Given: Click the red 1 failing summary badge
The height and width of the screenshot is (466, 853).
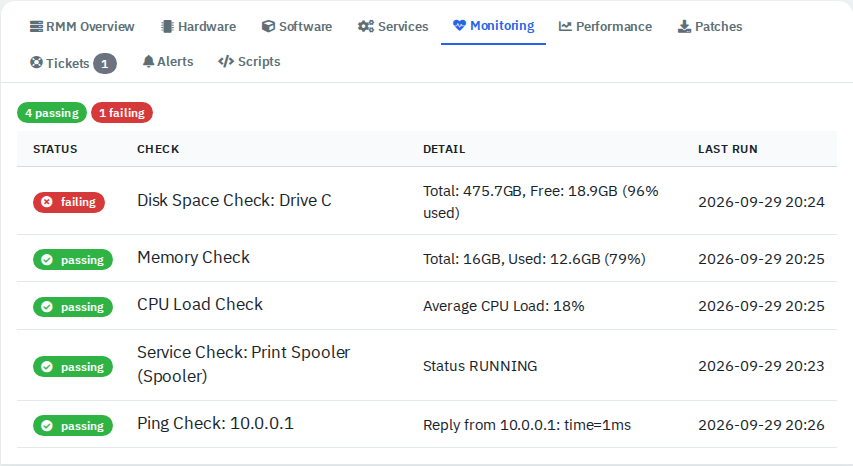Looking at the screenshot, I should pyautogui.click(x=122, y=113).
